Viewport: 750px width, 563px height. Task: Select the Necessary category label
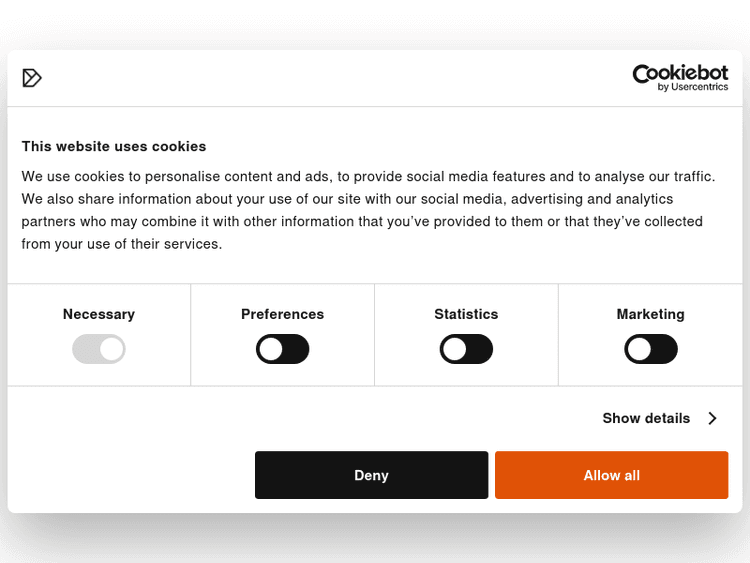click(99, 314)
